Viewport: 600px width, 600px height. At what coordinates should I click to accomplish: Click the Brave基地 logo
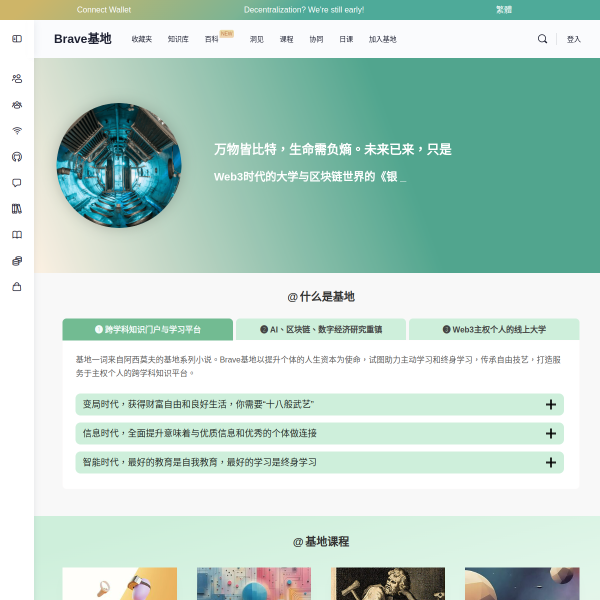click(83, 39)
